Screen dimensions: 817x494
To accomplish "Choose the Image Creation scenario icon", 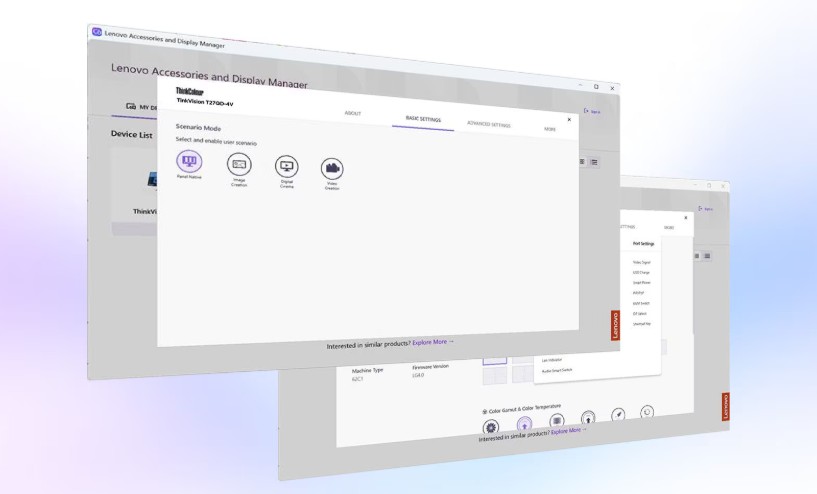I will click(239, 163).
